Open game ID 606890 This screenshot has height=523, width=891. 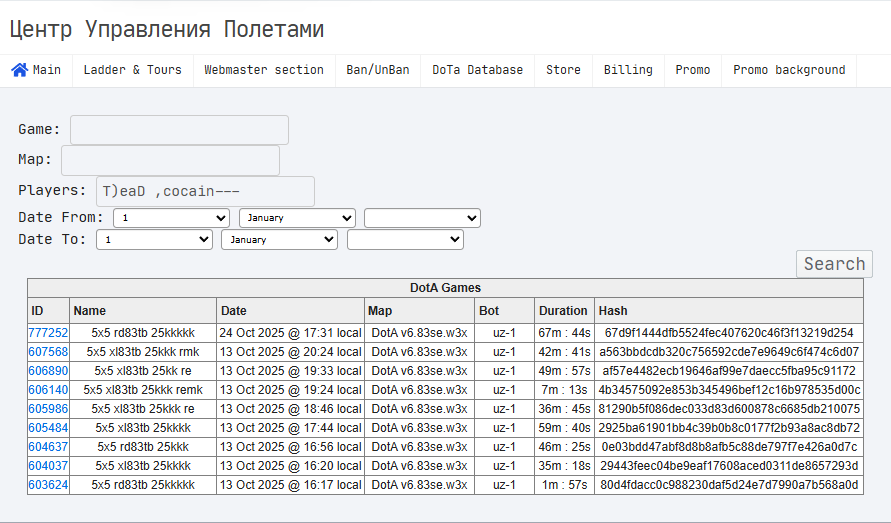(48, 371)
